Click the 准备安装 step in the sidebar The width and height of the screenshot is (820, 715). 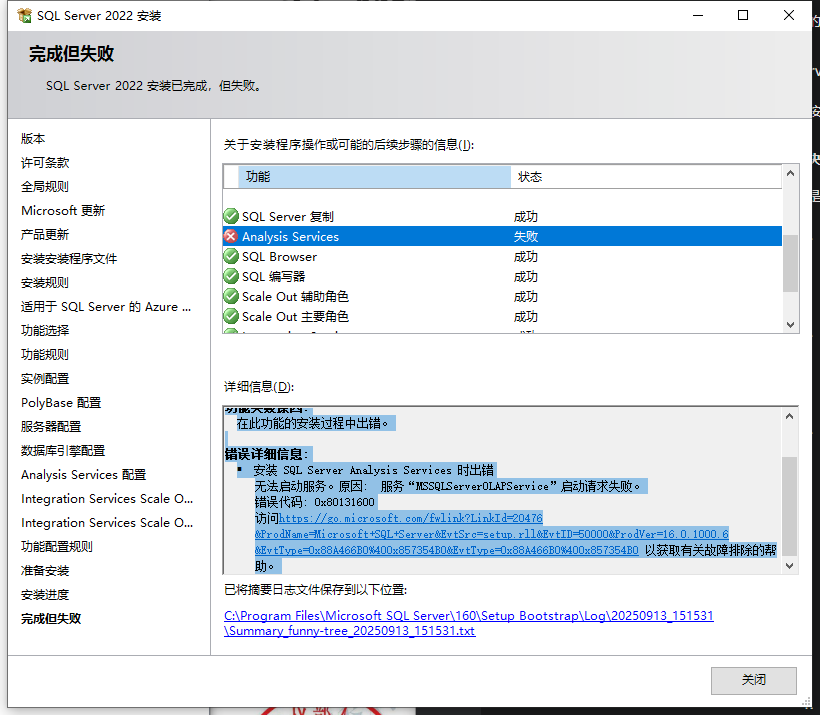[x=45, y=571]
